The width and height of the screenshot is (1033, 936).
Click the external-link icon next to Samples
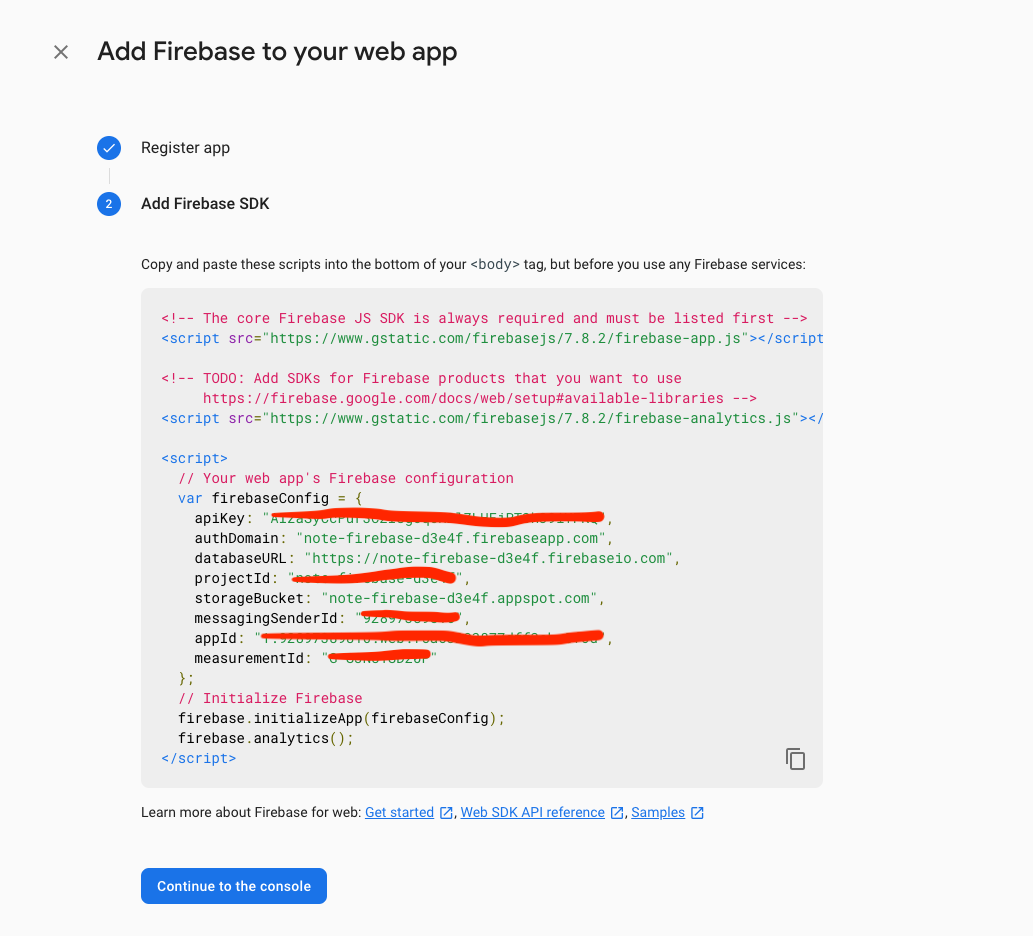tap(697, 813)
